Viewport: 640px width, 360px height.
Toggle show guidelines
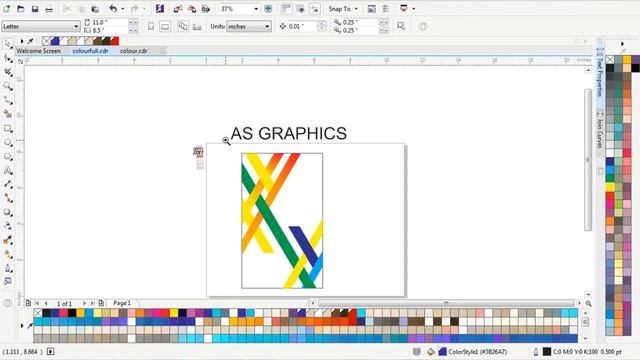tap(315, 9)
